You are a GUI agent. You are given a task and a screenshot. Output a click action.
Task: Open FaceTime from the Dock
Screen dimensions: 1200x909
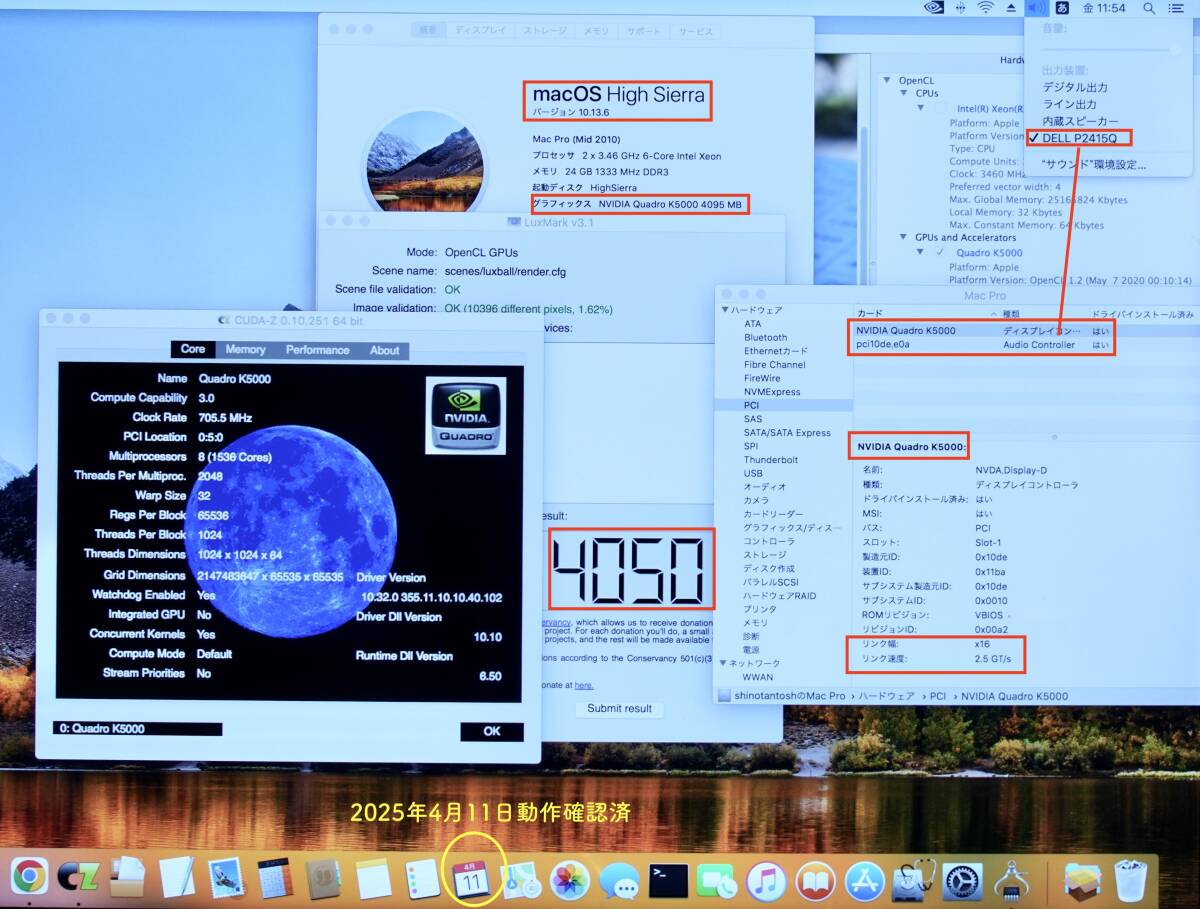pyautogui.click(x=716, y=879)
